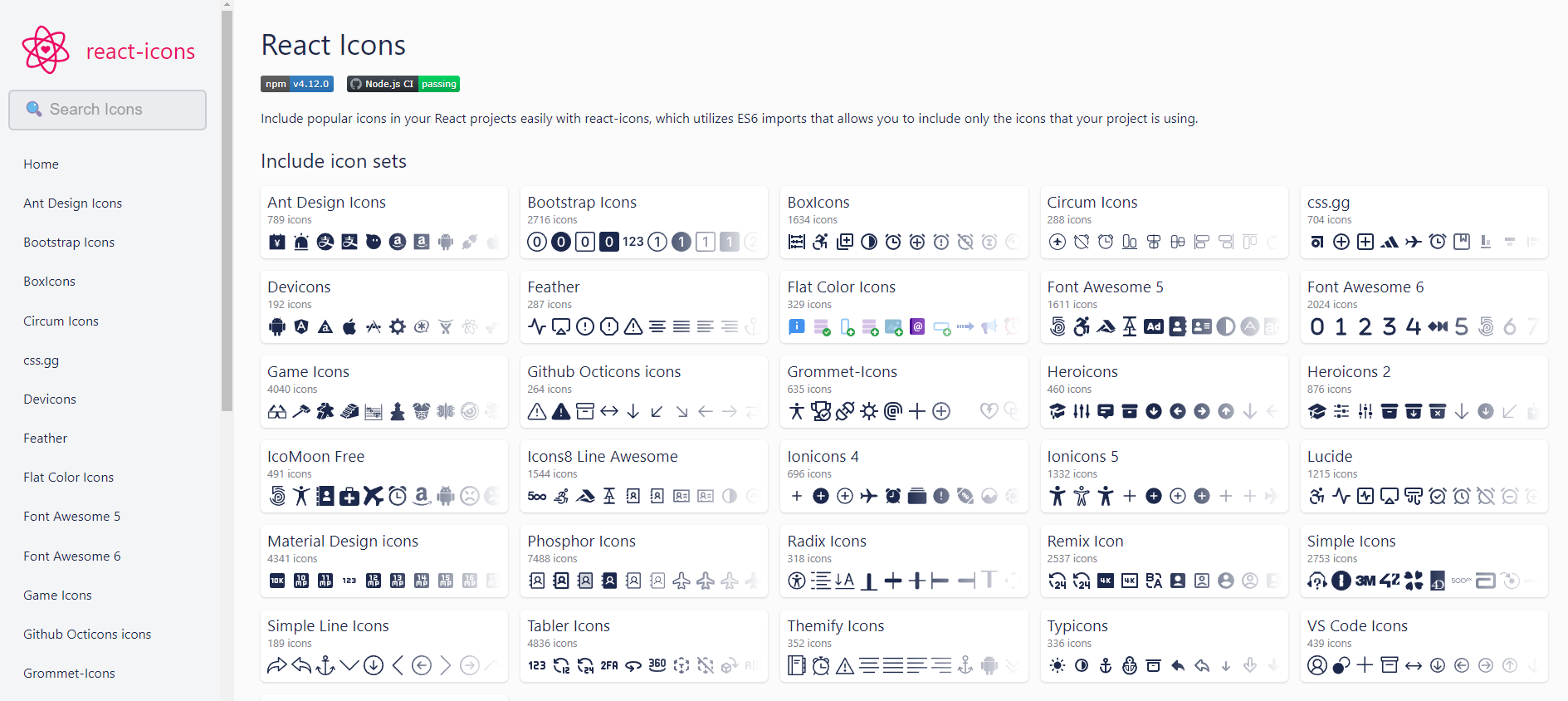
Task: Click the 'Include icon sets' heading
Action: [334, 161]
